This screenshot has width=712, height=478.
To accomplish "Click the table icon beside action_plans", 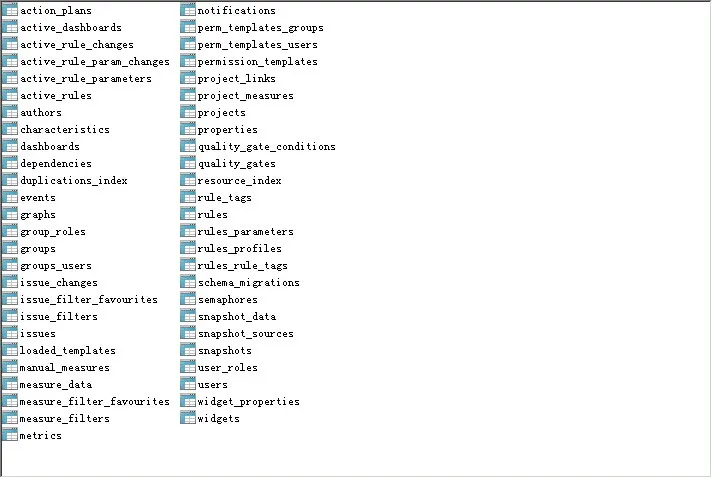I will 10,10.
